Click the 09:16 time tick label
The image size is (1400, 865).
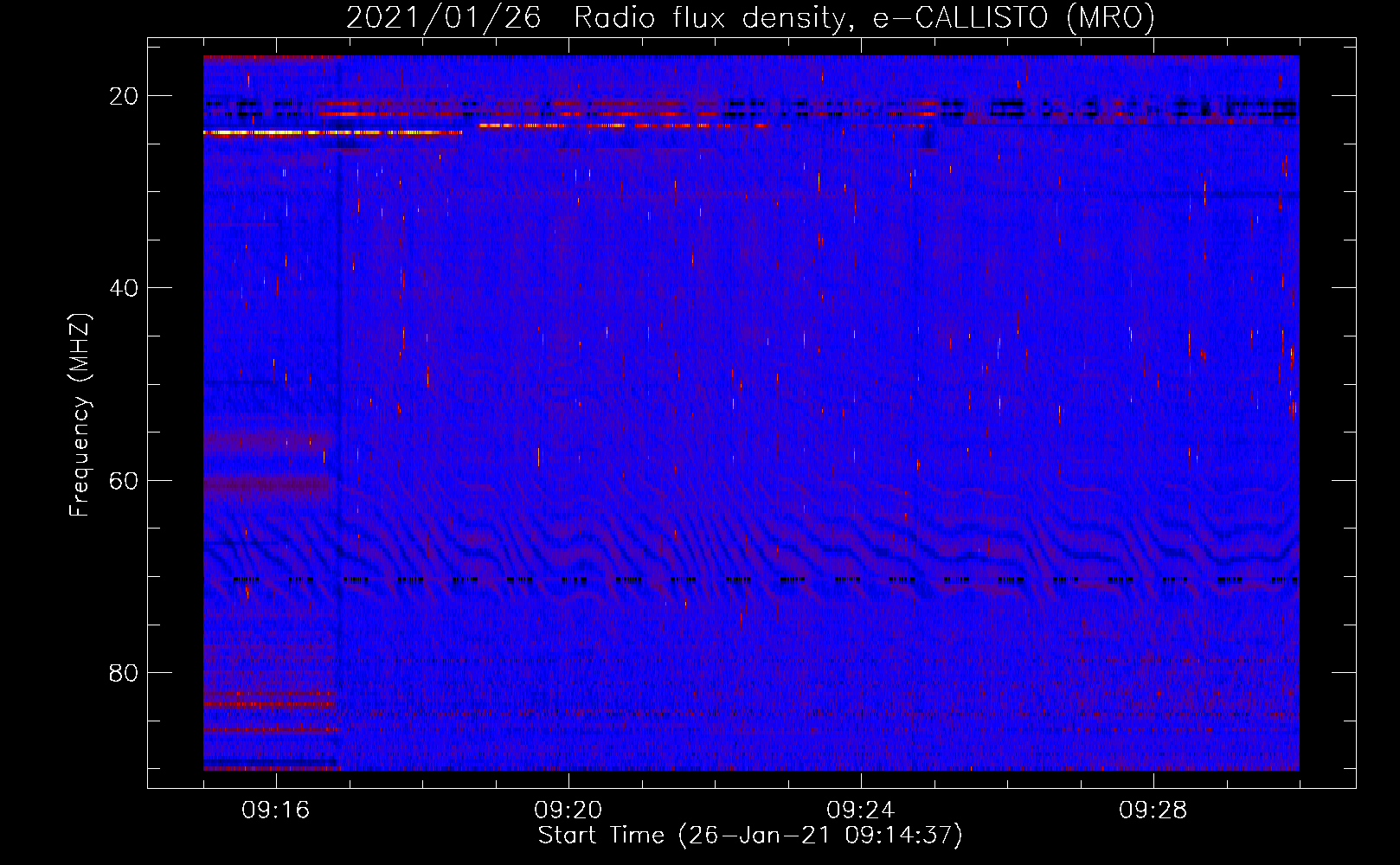[x=276, y=811]
